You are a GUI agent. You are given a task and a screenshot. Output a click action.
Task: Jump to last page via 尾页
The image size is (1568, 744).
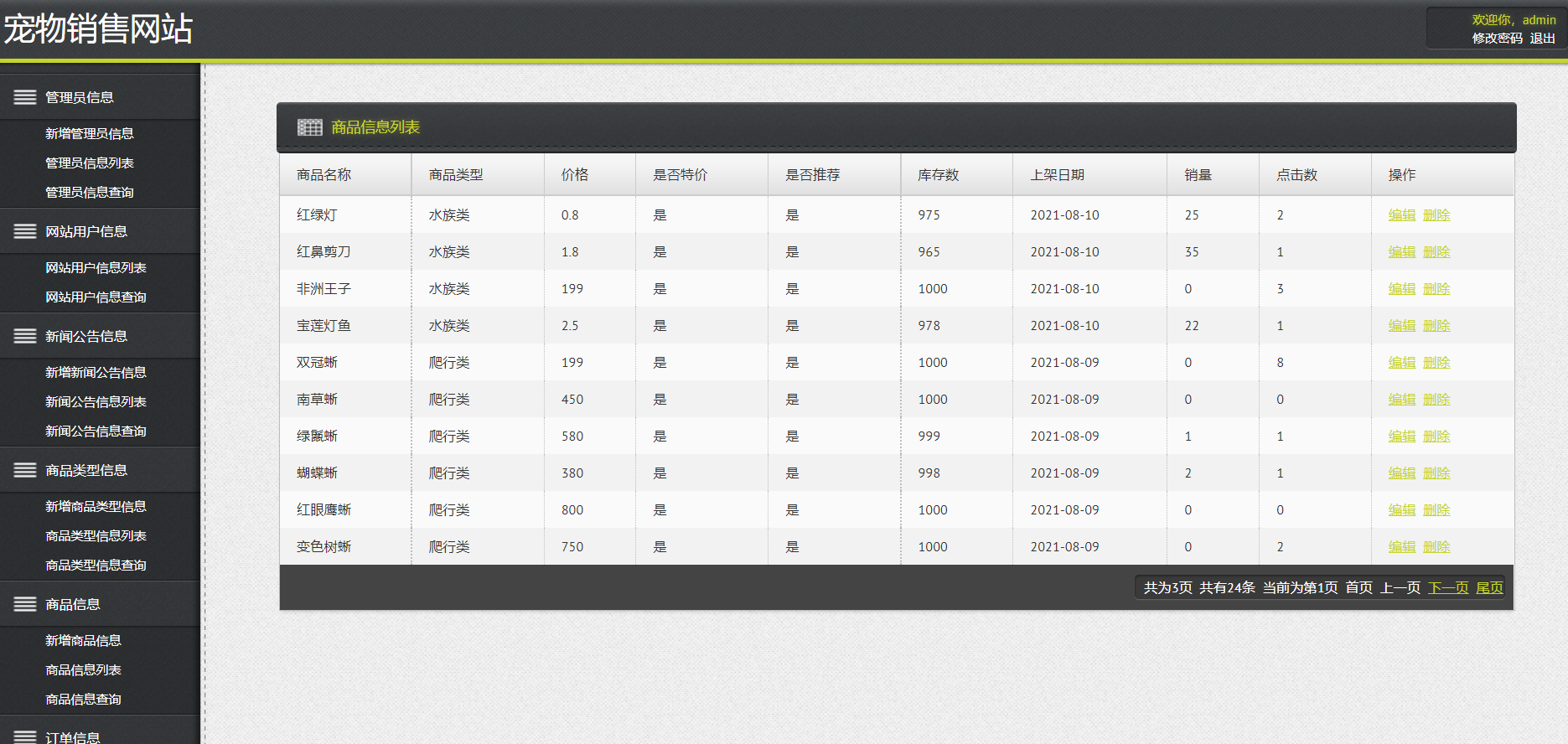[1489, 588]
